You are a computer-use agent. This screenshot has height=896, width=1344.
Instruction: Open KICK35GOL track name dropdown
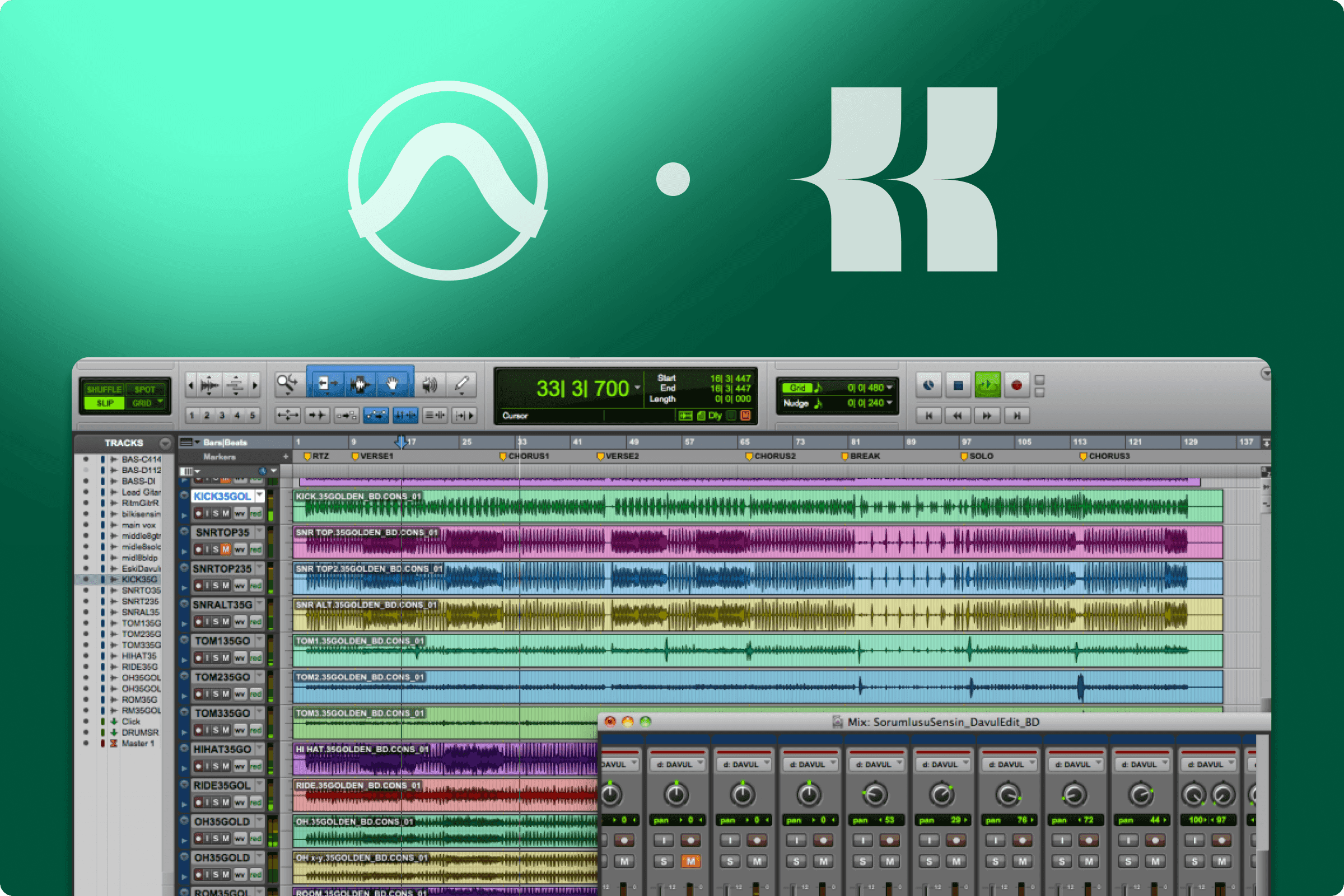coord(260,496)
